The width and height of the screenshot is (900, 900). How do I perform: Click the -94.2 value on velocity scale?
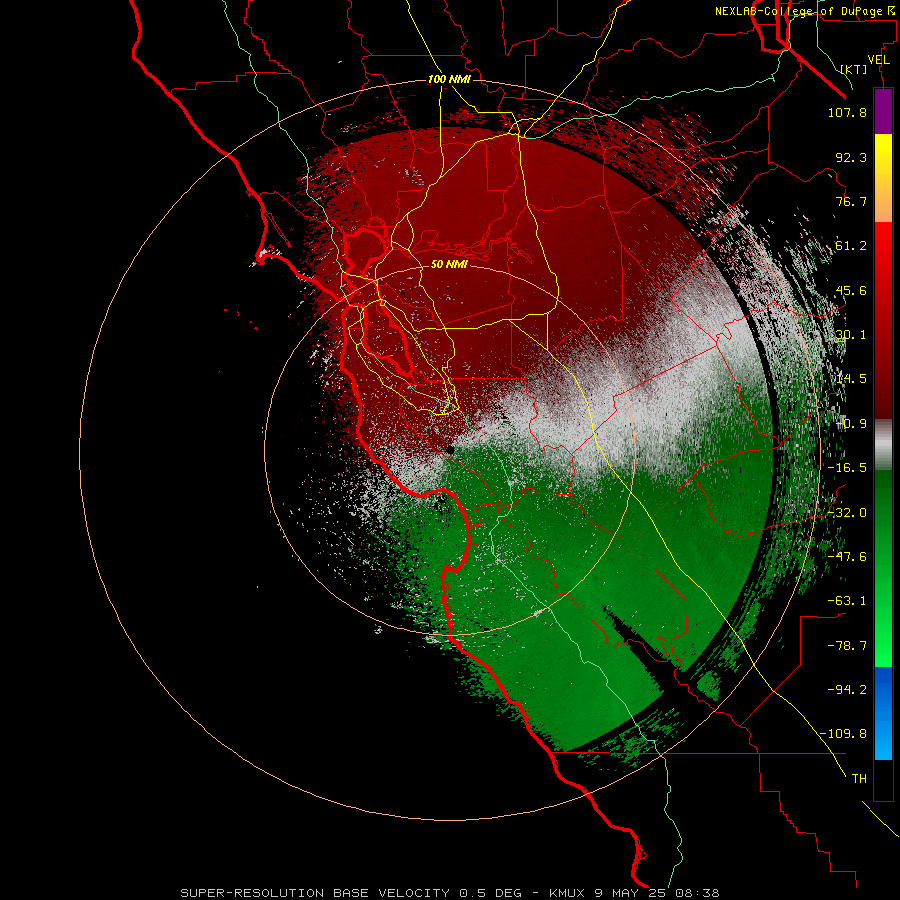click(847, 689)
